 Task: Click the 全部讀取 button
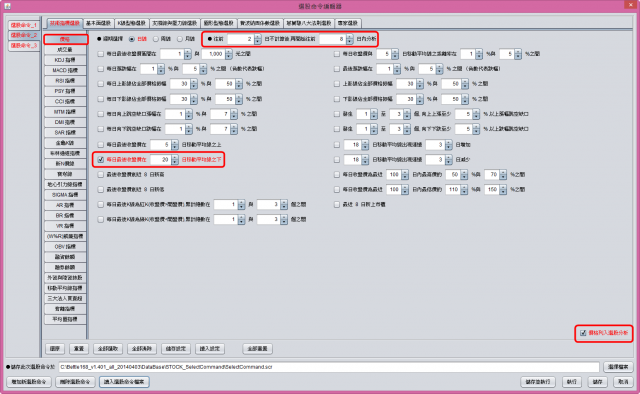(108, 349)
